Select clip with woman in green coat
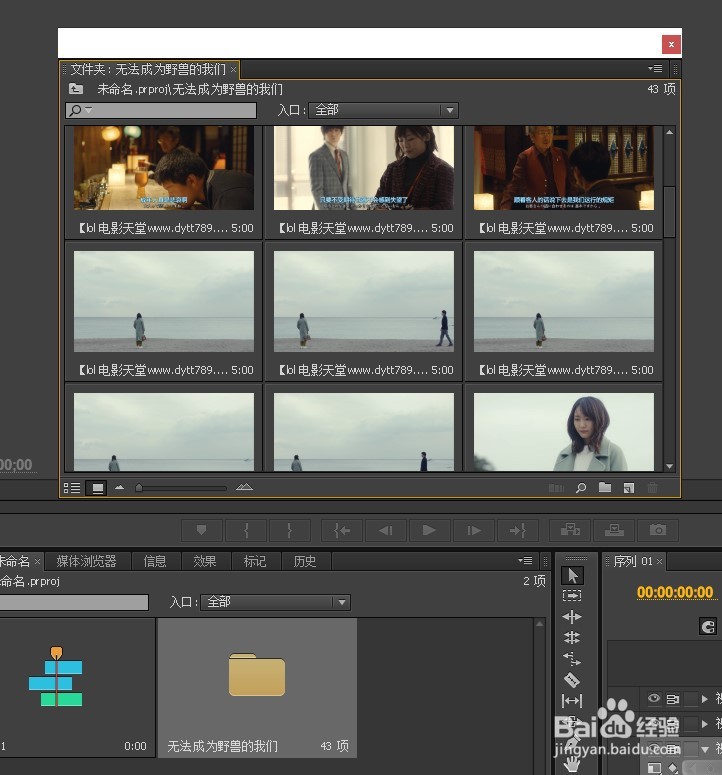722x775 pixels. pyautogui.click(x=564, y=431)
